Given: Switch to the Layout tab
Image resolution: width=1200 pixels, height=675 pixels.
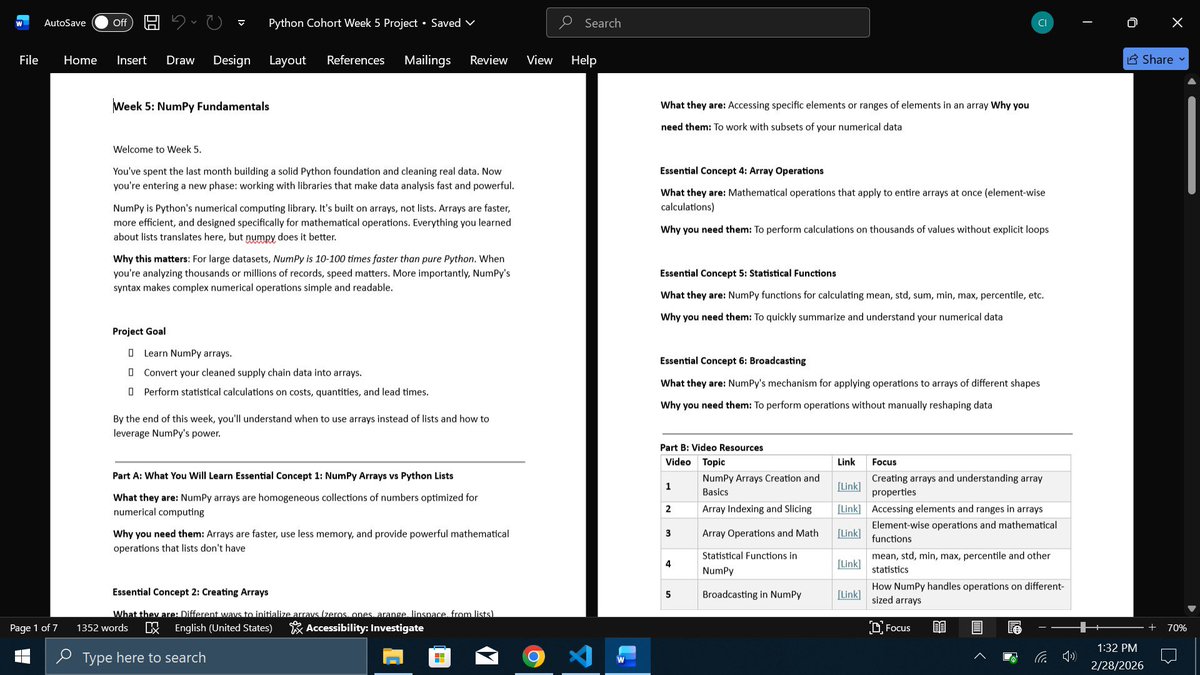Looking at the screenshot, I should (x=287, y=60).
